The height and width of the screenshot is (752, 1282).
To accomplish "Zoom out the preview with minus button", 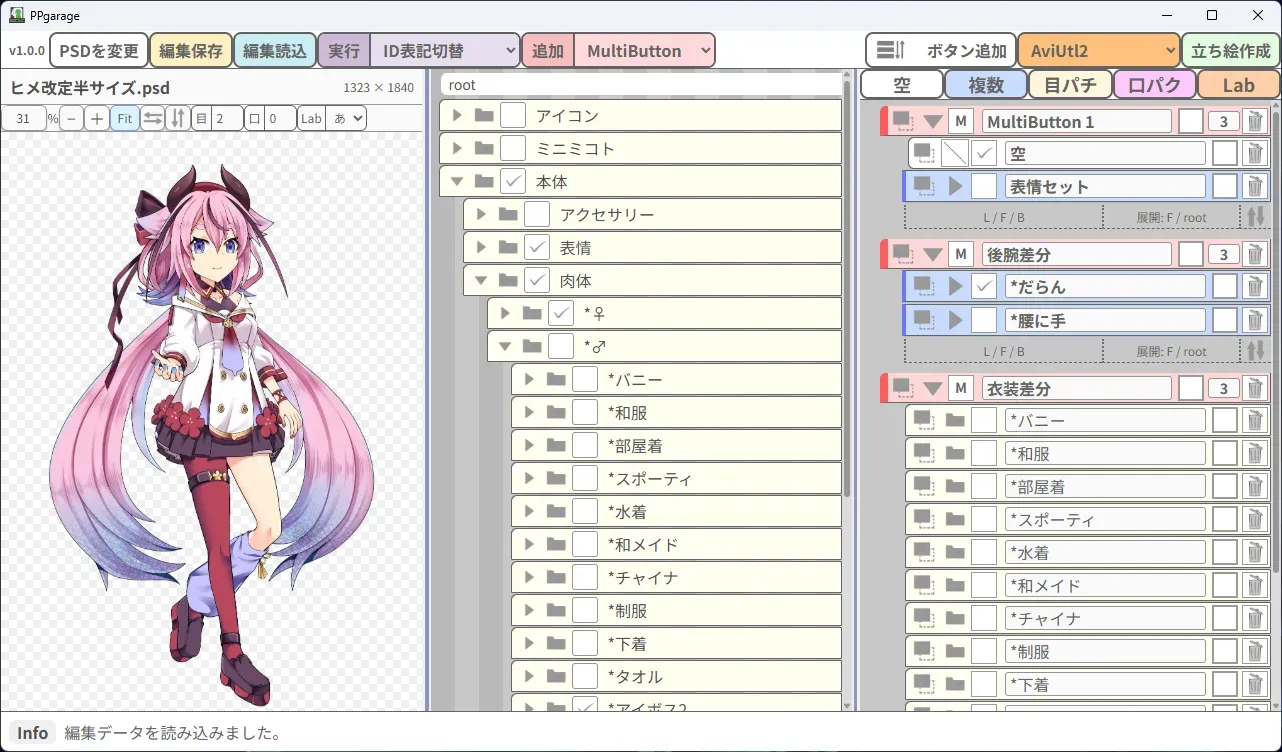I will (x=72, y=118).
